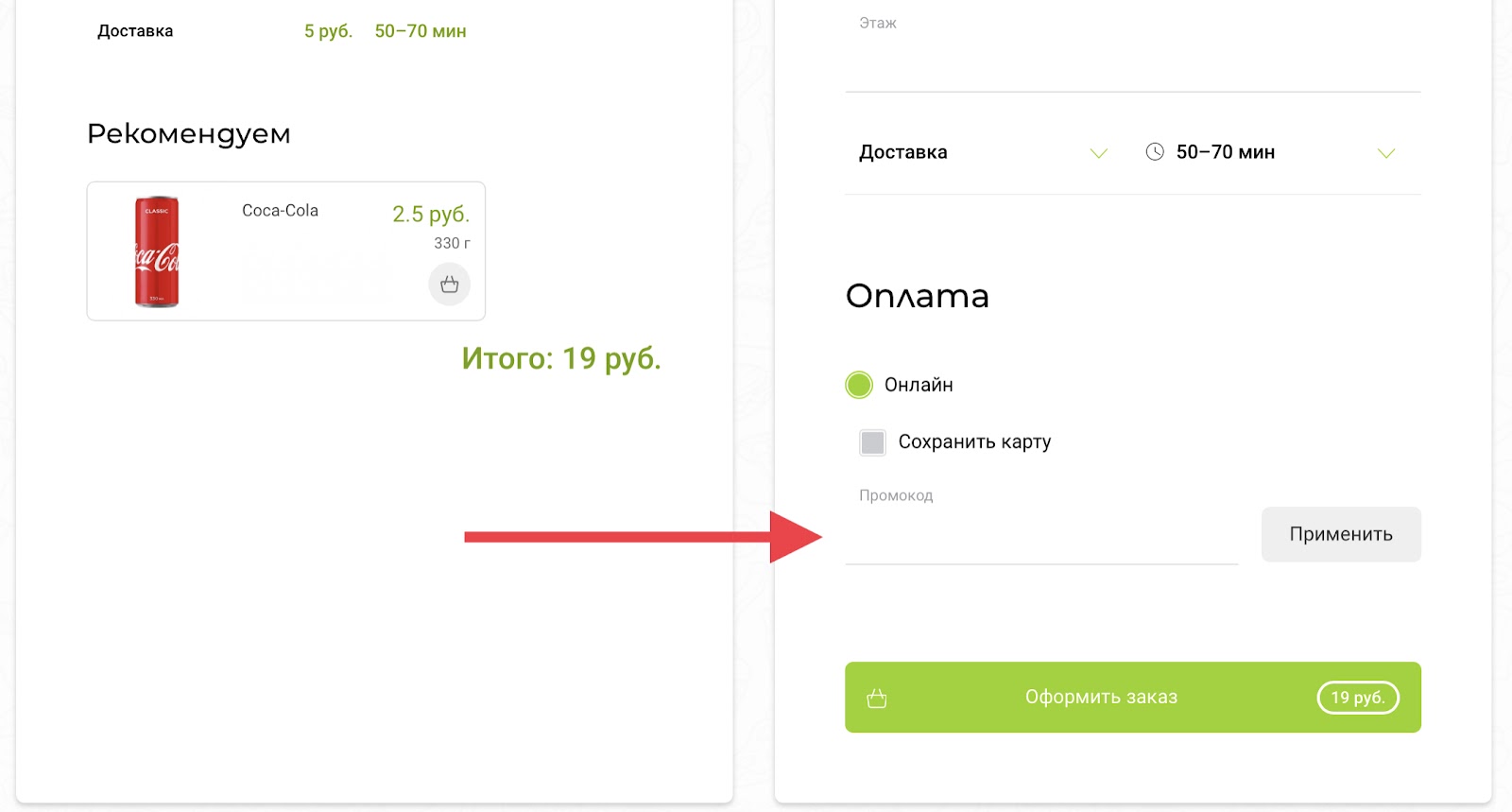Click the Применить promo code button

1341,534
